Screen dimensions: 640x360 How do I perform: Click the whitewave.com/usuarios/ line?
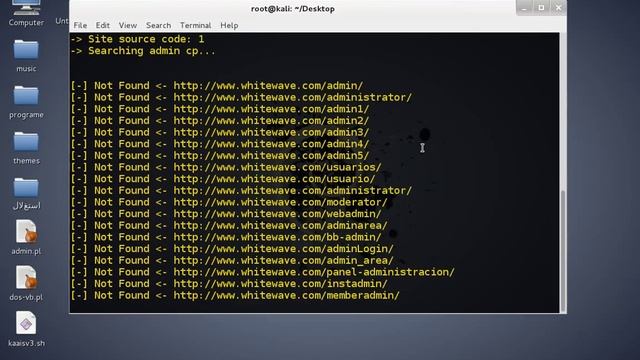point(226,167)
